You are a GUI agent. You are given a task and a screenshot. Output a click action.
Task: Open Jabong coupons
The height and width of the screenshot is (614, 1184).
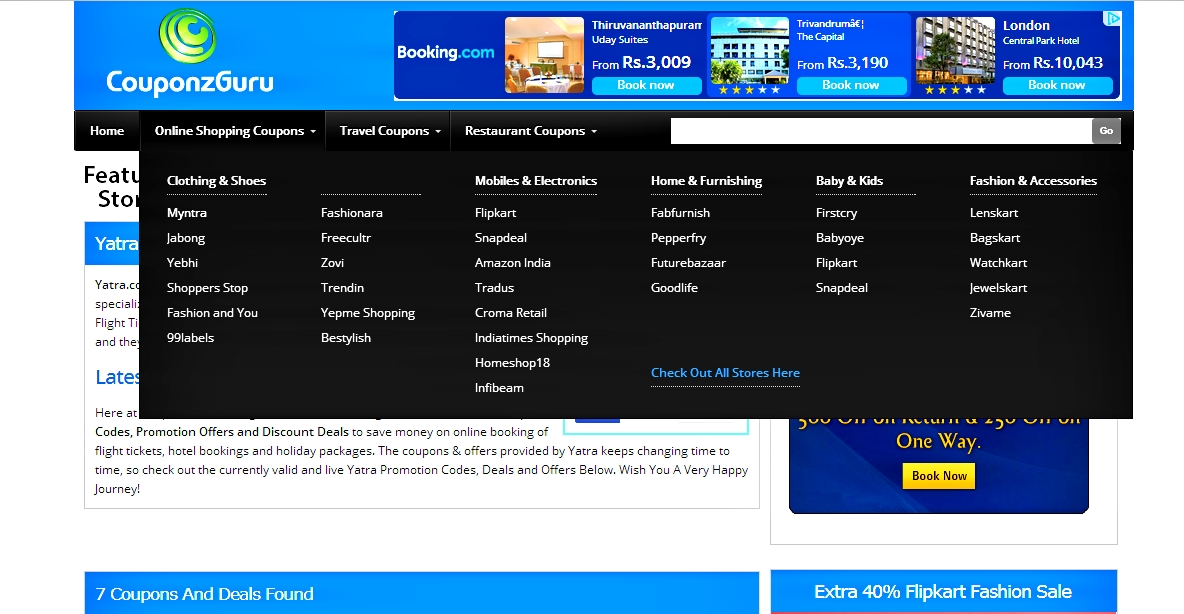coord(186,238)
